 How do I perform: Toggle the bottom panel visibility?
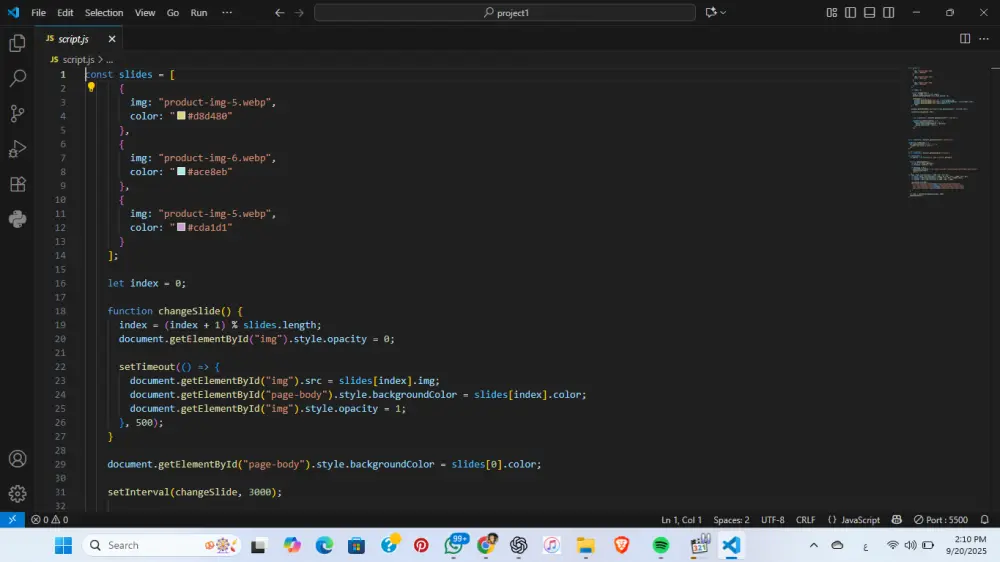(x=869, y=13)
